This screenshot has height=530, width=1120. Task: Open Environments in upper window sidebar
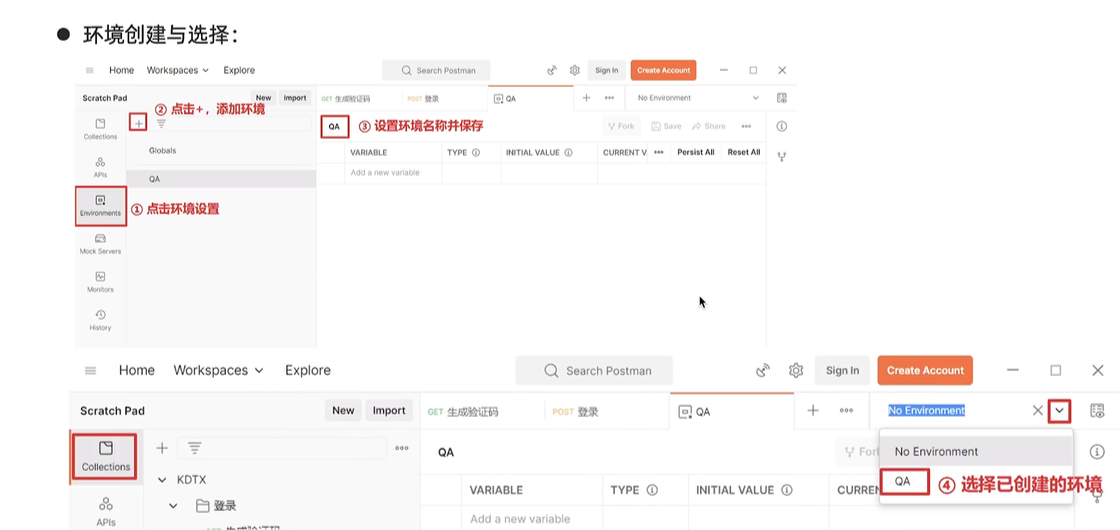[x=101, y=206]
